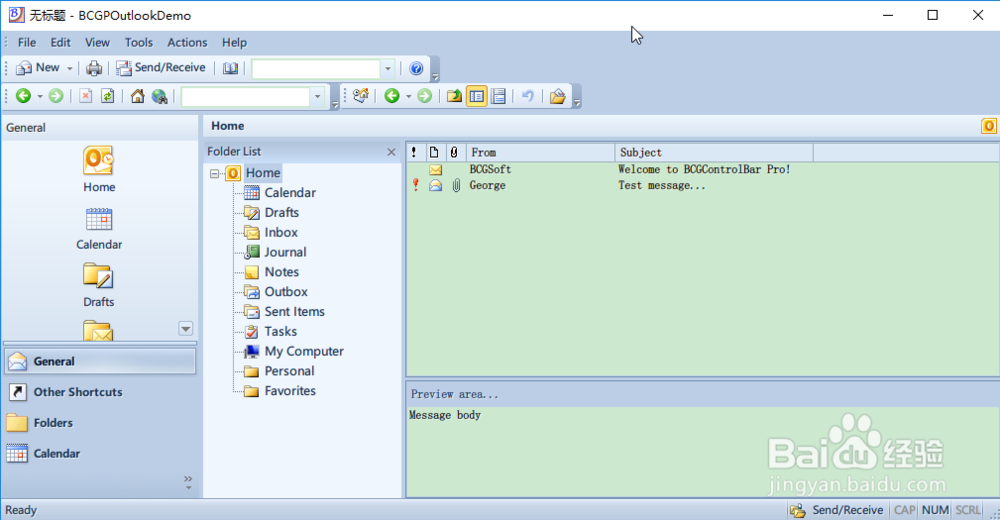Select Calendar in the folder tree

(290, 193)
